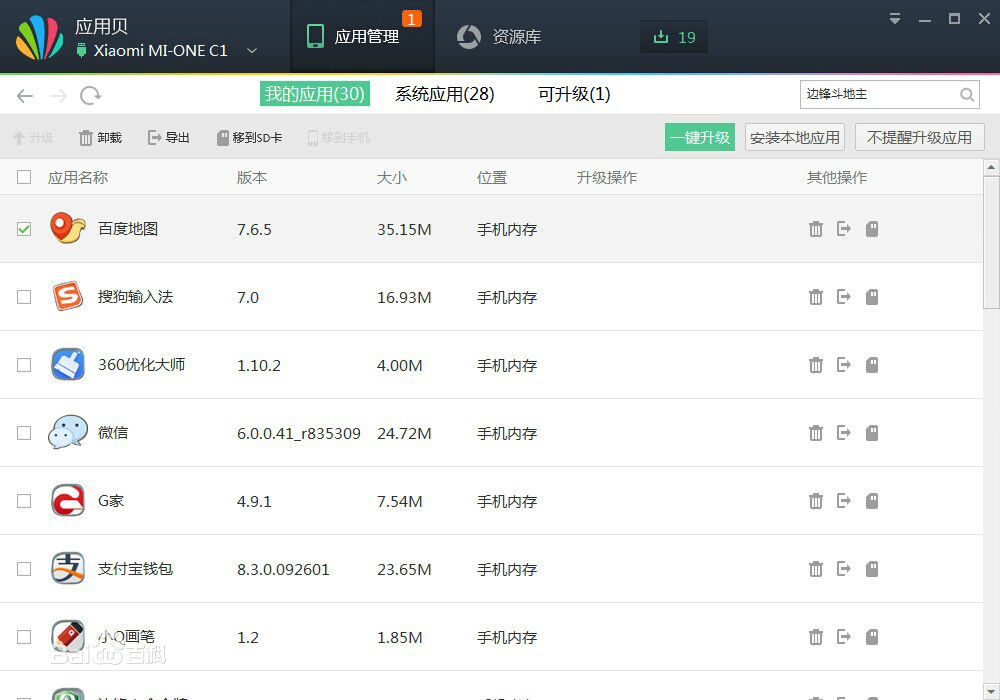
Task: Check the 搜狗输入法 checkbox
Action: tap(24, 297)
